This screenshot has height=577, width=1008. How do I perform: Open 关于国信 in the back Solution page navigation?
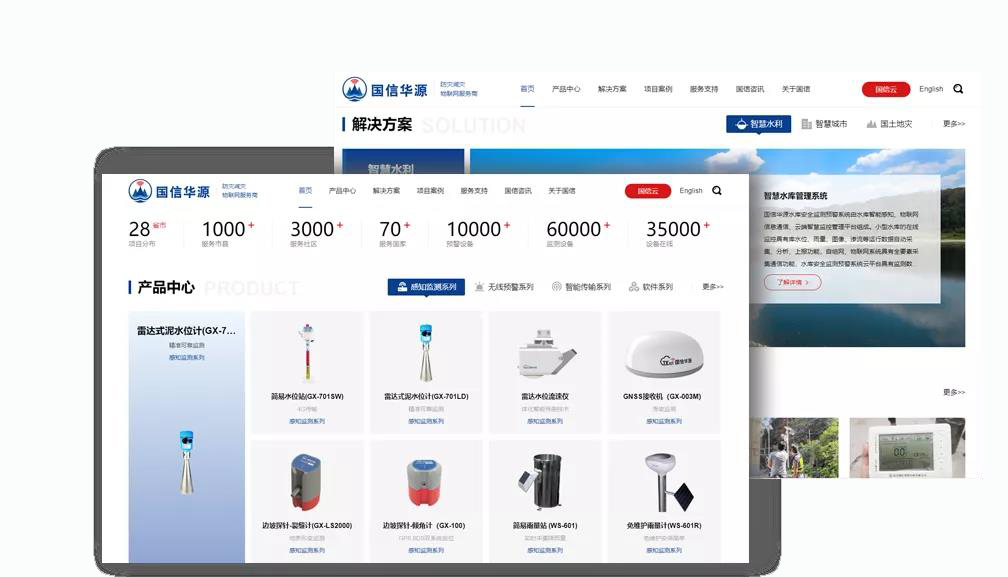click(796, 89)
